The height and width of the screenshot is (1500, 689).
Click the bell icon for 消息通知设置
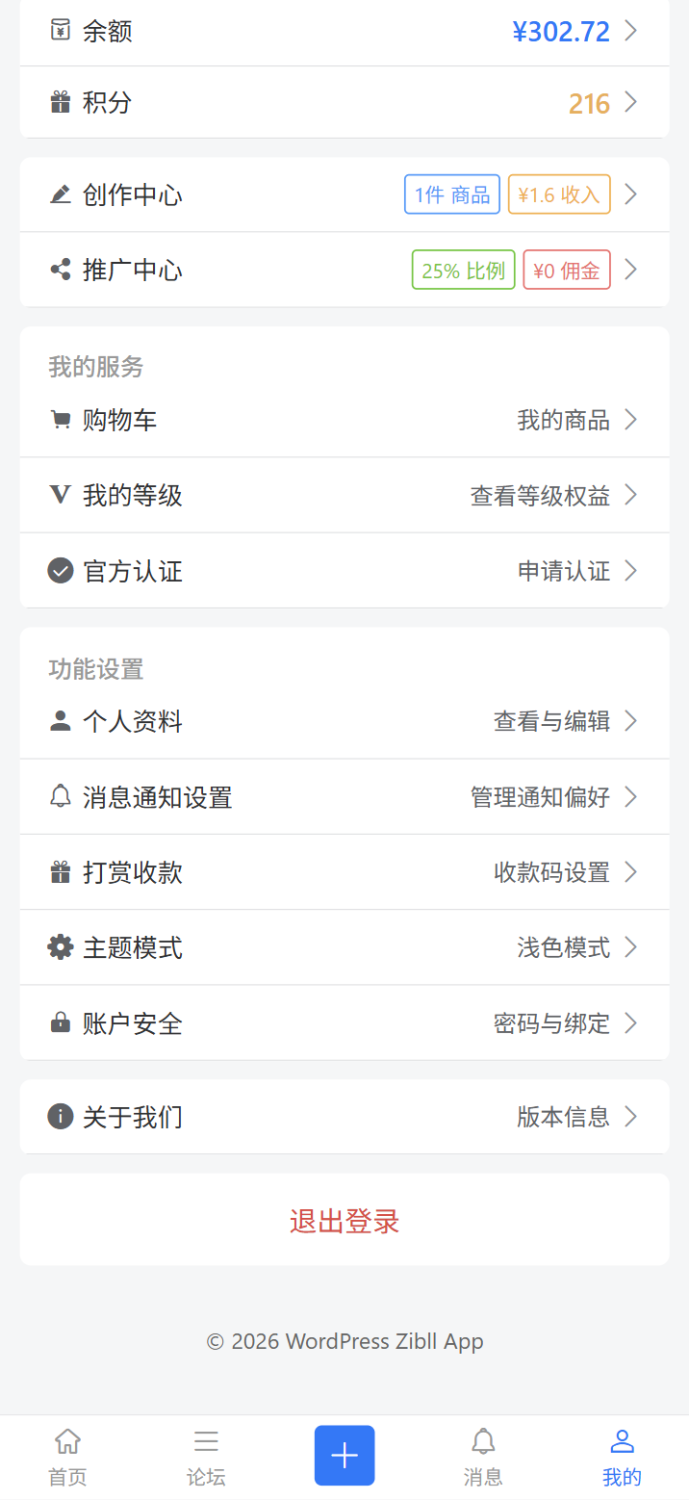(x=60, y=797)
